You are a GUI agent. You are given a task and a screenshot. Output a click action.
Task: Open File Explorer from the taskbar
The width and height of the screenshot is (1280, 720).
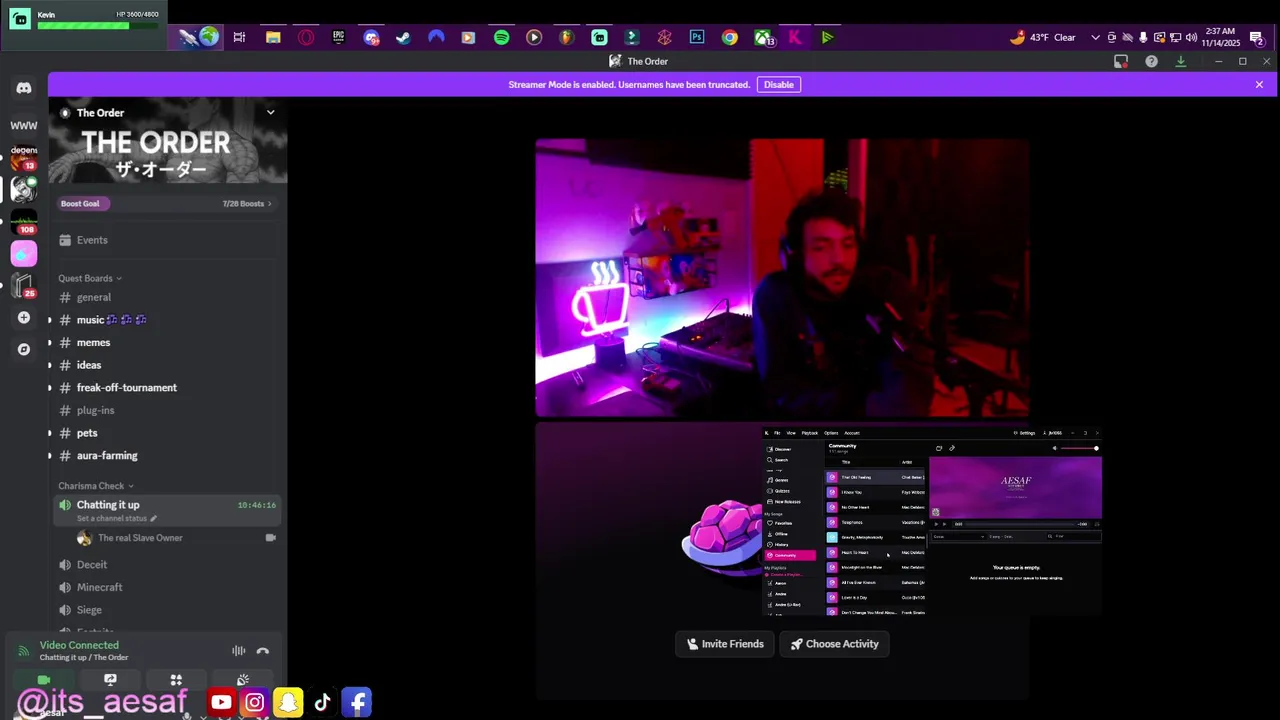(x=273, y=37)
